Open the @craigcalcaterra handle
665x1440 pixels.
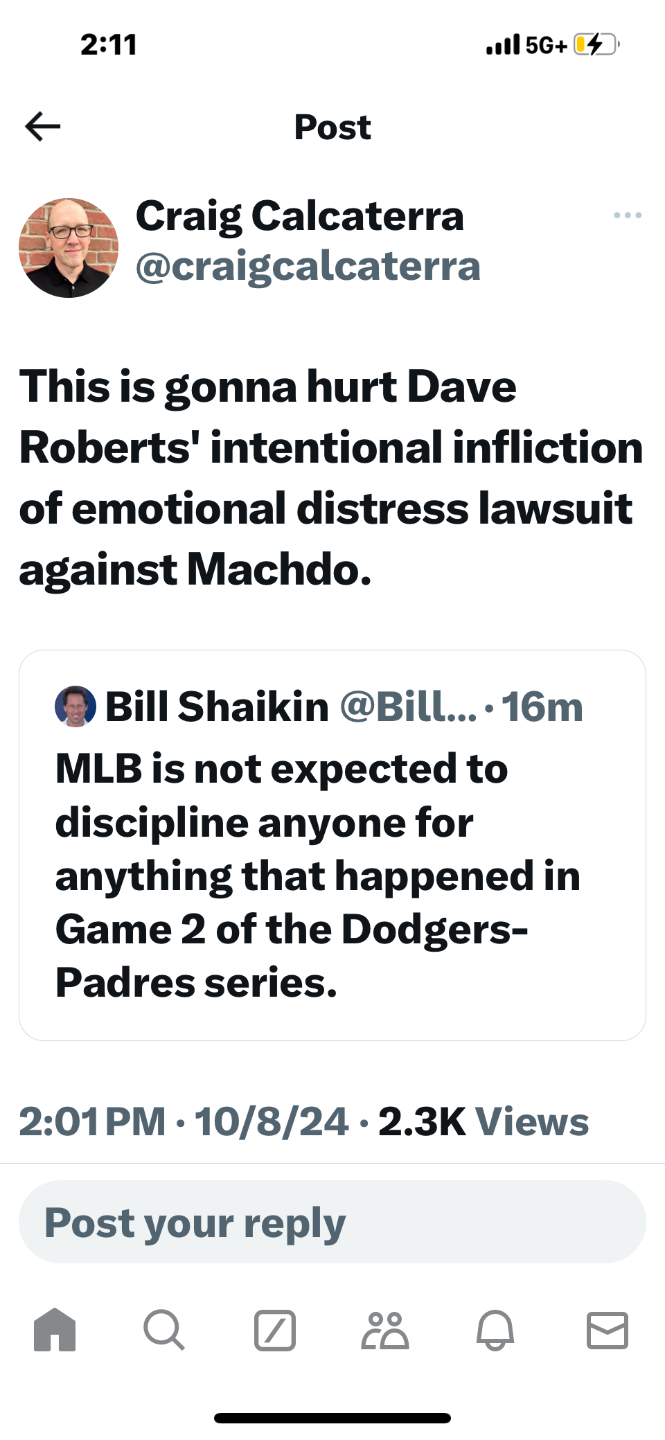pos(307,266)
